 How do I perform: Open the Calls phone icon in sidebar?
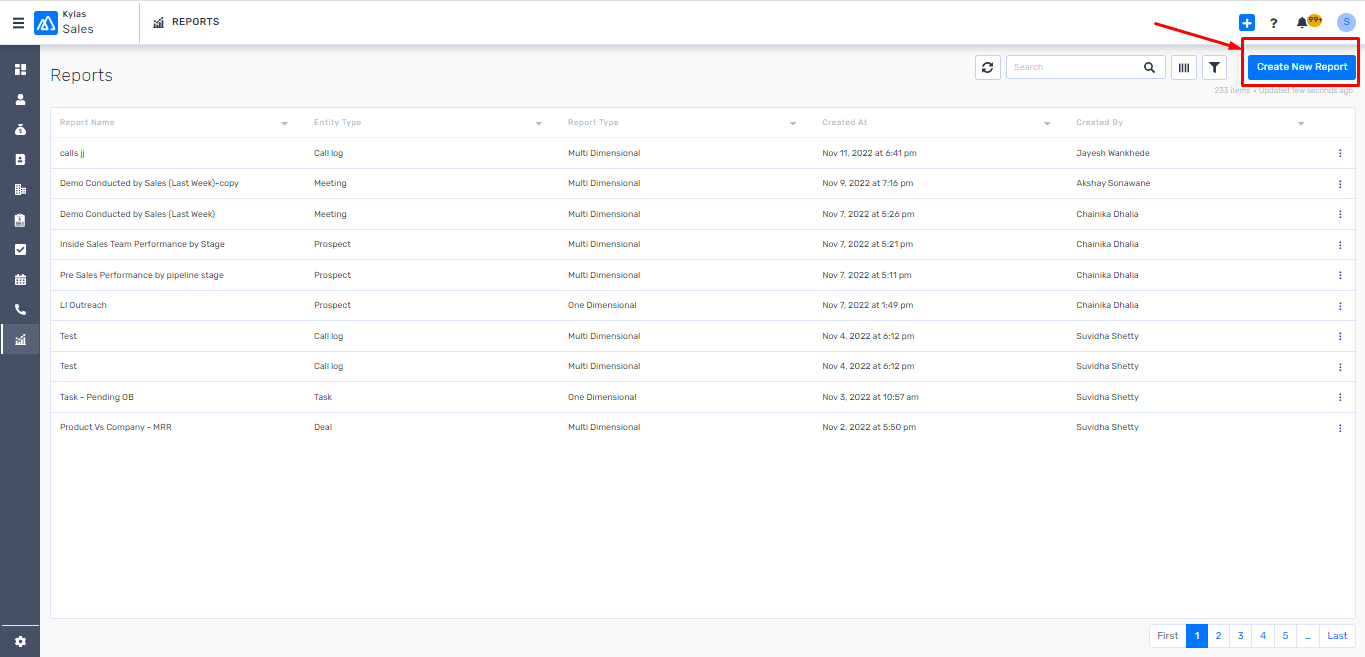(20, 310)
